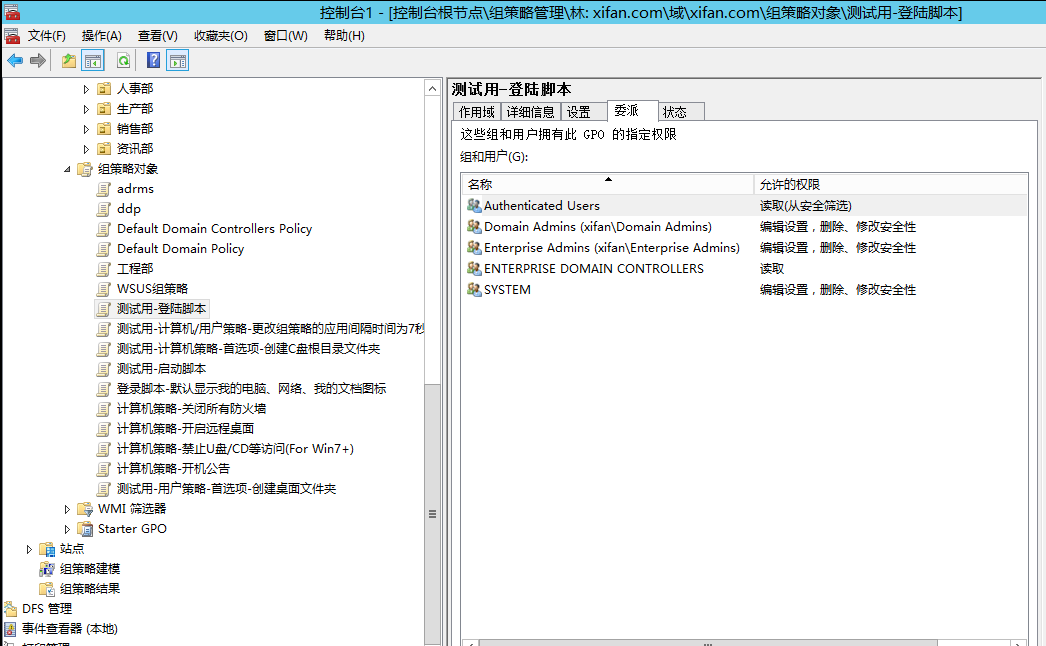
Task: Open the 收藏夹(O) menu
Action: point(221,36)
